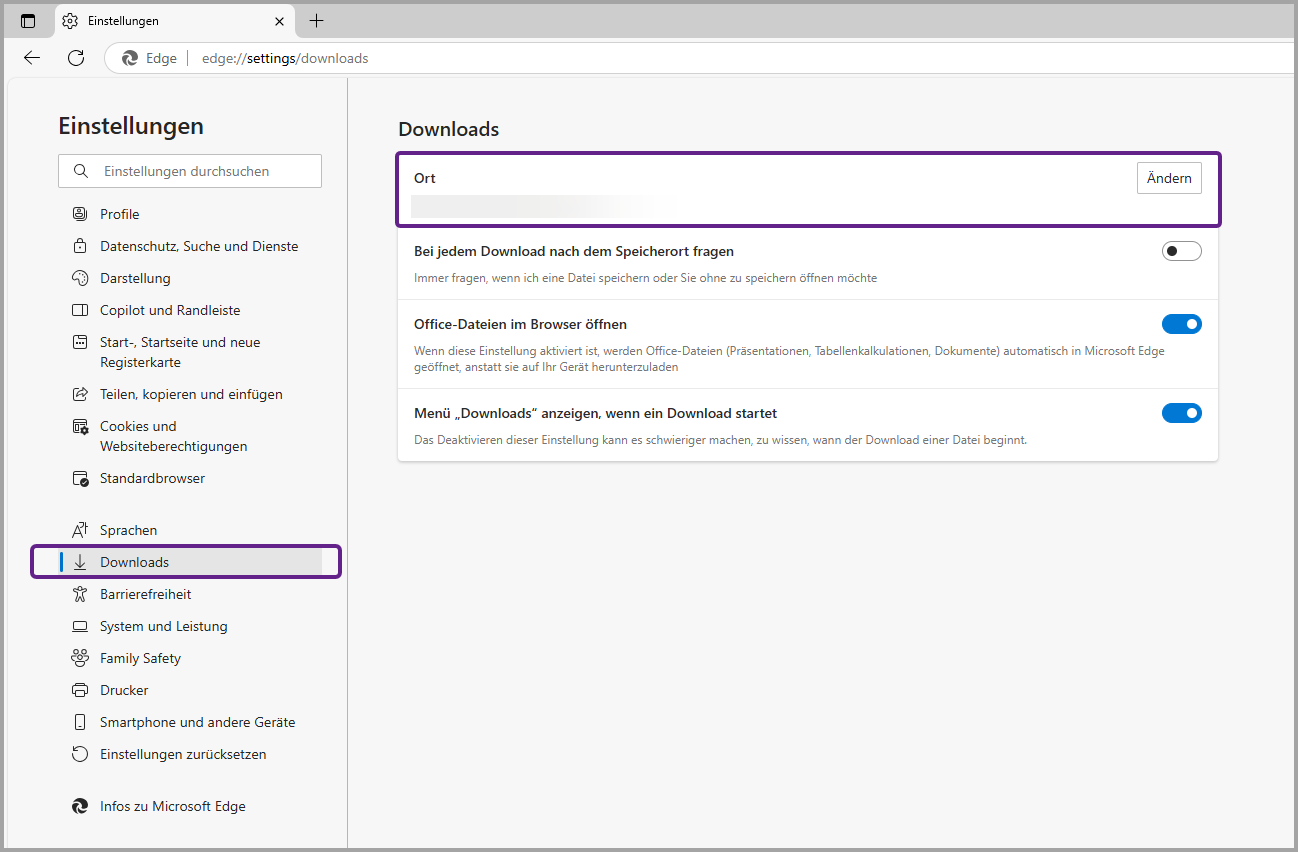Viewport: 1298px width, 852px height.
Task: Click the Profile icon in sidebar
Action: pos(80,214)
